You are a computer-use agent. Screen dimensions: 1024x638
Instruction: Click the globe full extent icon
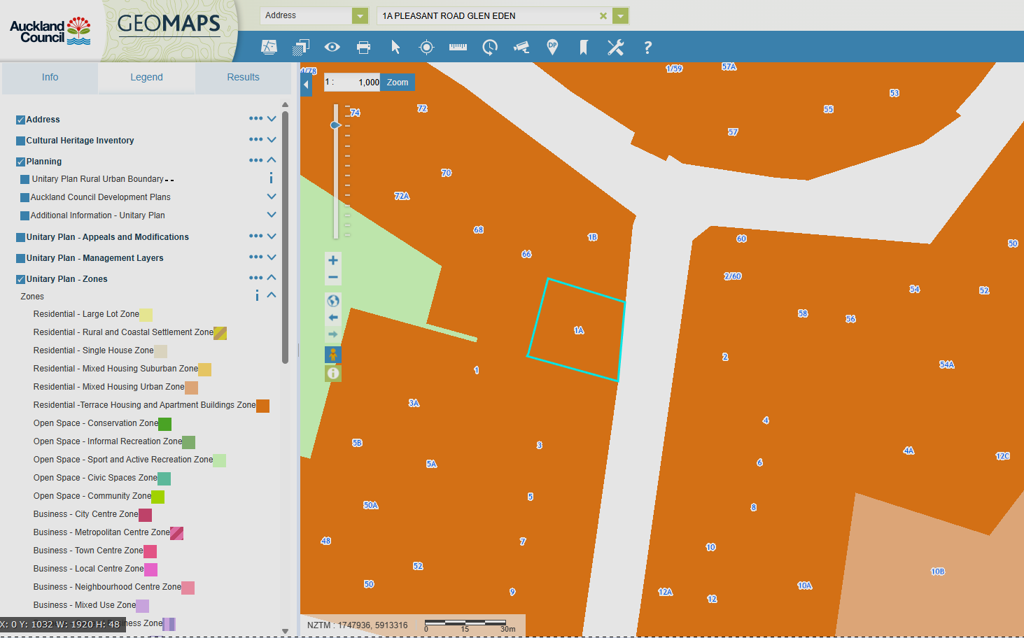click(333, 300)
